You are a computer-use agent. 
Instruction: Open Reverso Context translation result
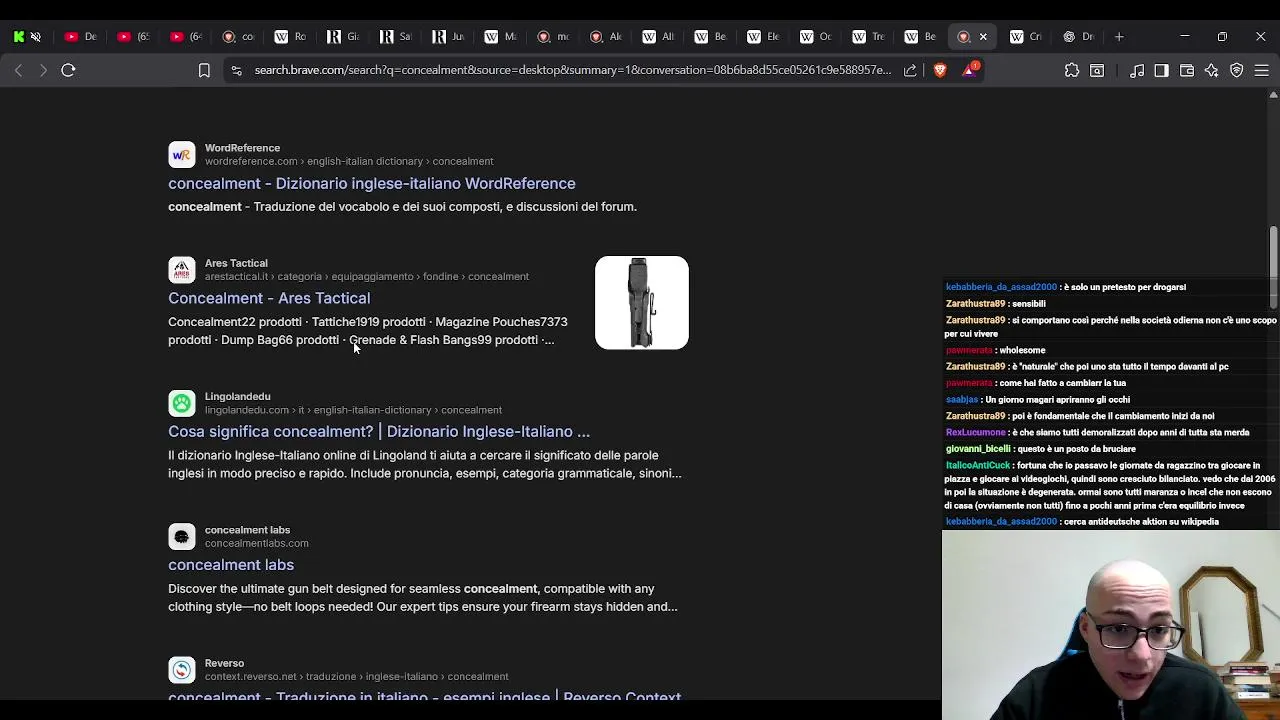click(424, 696)
